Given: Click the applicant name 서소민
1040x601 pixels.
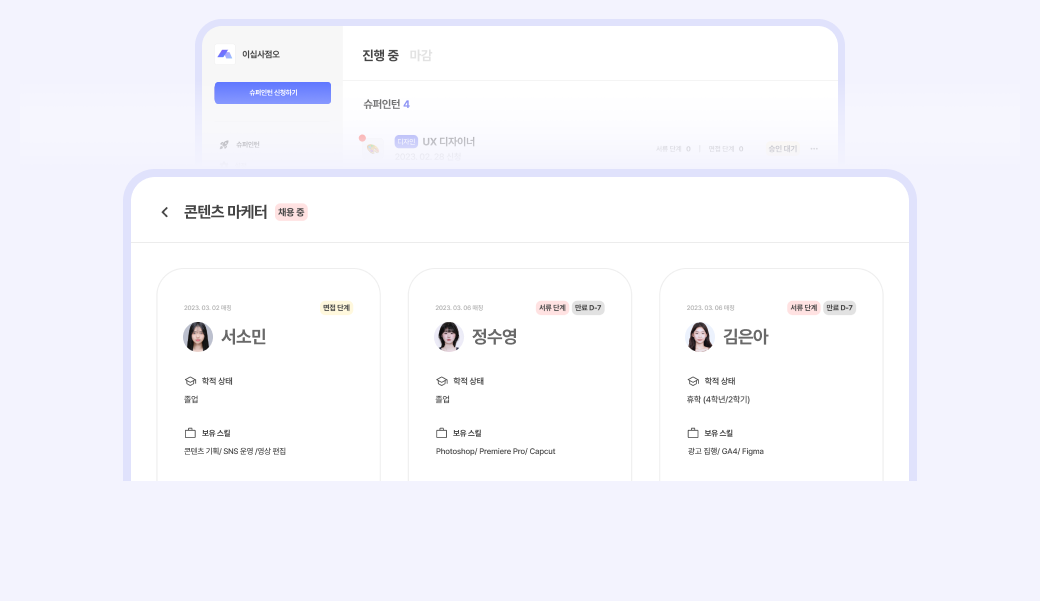Looking at the screenshot, I should (243, 336).
